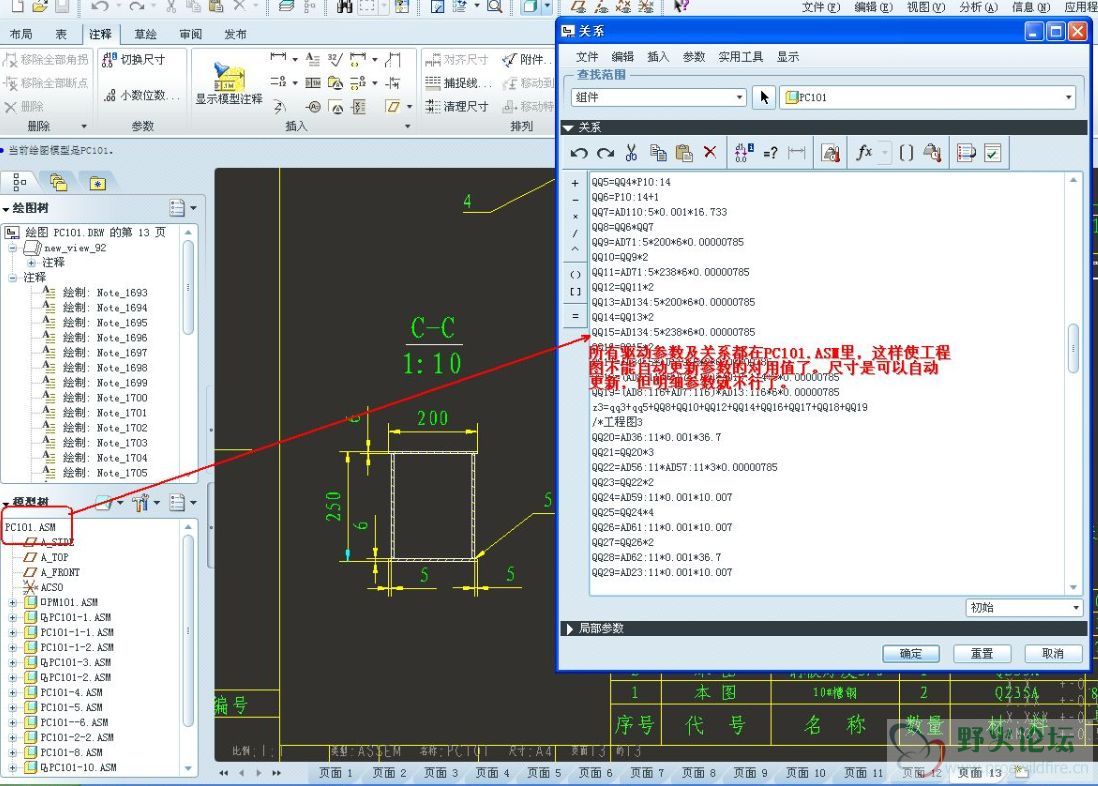The width and height of the screenshot is (1098, 786).
Task: Click 清理尺寸 in the arrange group
Action: [x=457, y=106]
